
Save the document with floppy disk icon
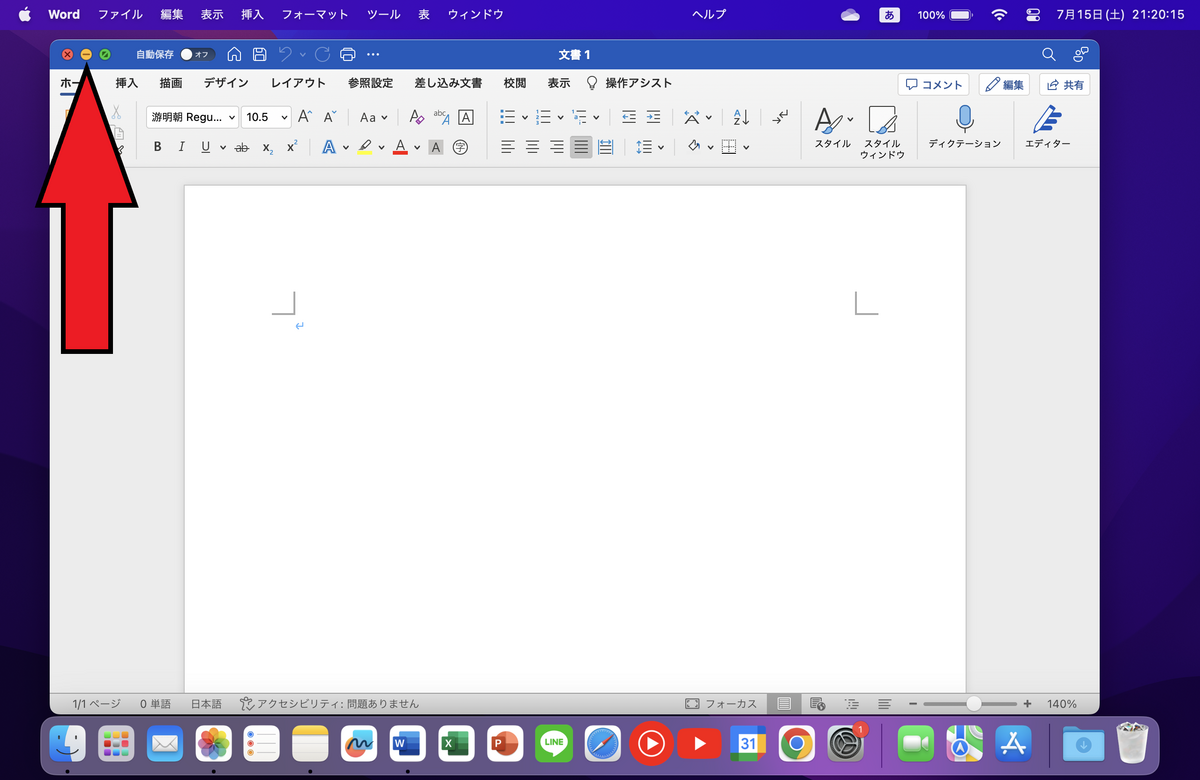coord(260,54)
